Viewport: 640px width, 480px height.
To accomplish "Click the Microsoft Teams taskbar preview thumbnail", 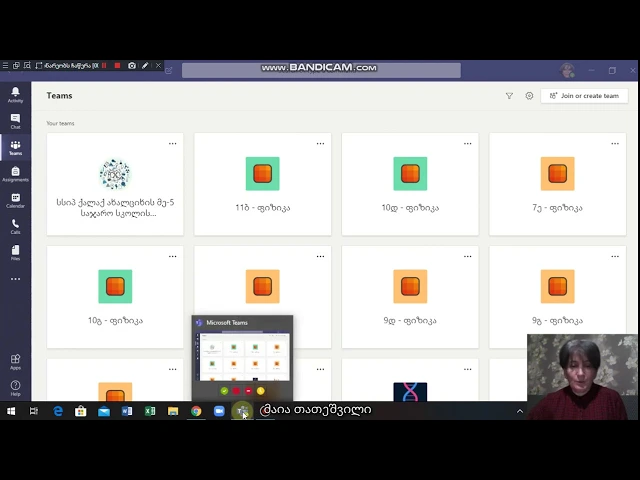I will tap(242, 357).
